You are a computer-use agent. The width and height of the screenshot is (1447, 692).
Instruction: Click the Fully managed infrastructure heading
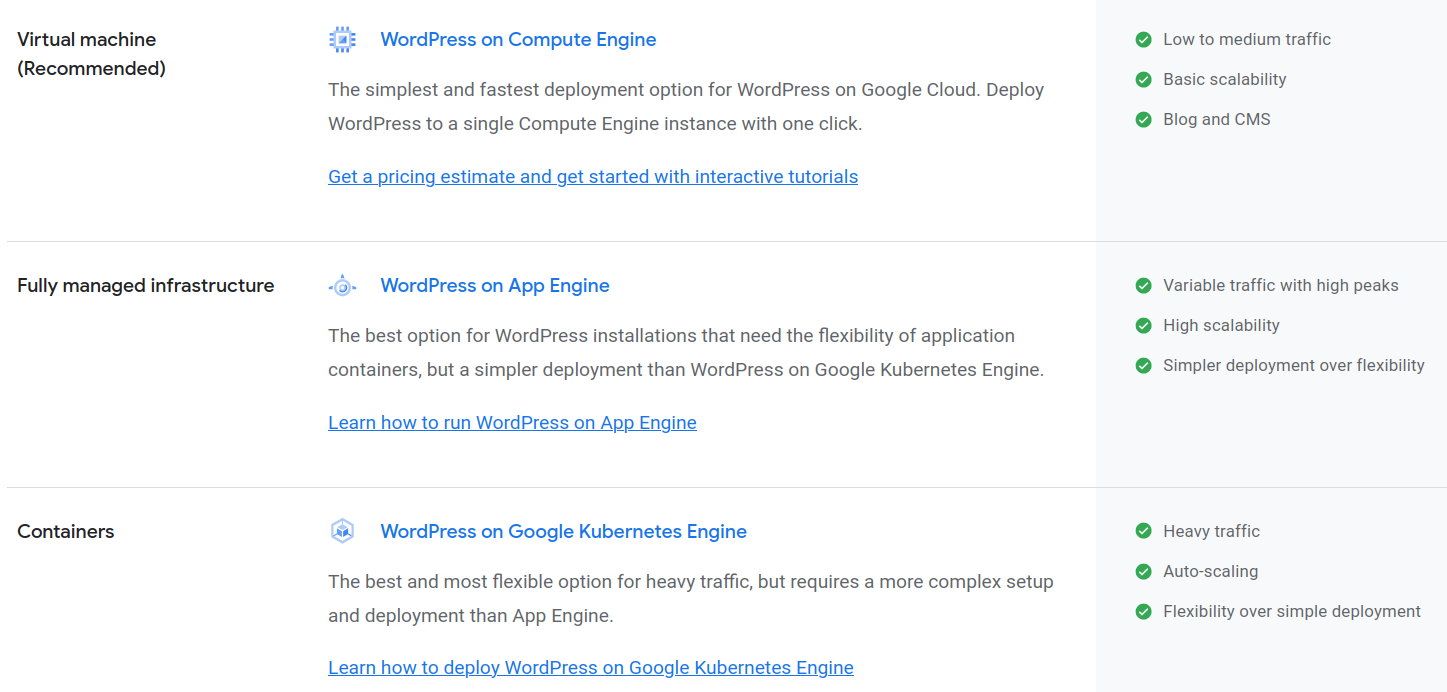(x=146, y=286)
